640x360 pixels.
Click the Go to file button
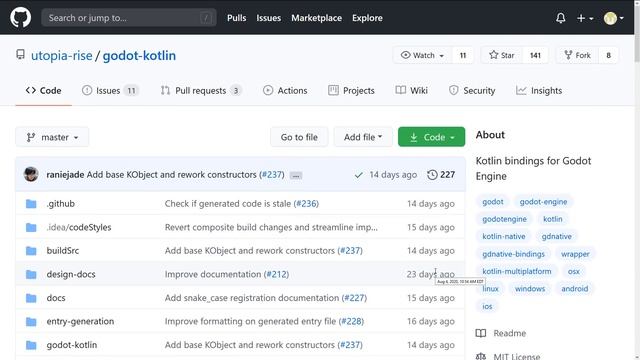click(299, 137)
